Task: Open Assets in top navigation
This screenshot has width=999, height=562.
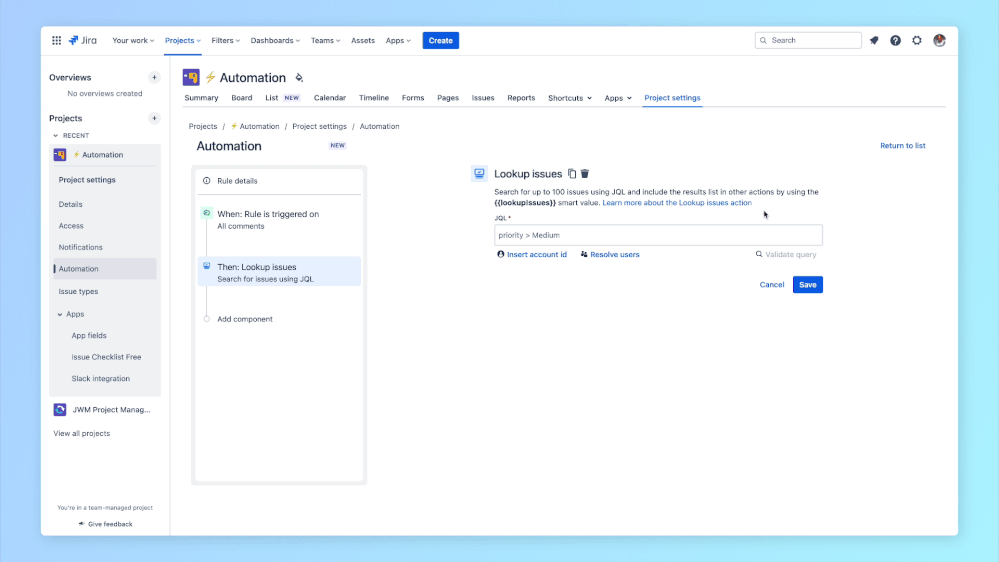Action: 363,40
